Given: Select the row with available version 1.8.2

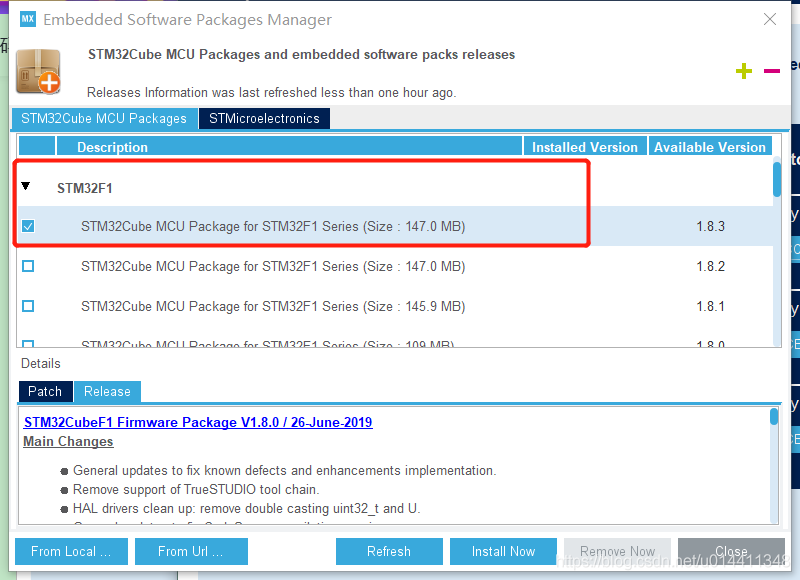Looking at the screenshot, I should point(395,266).
